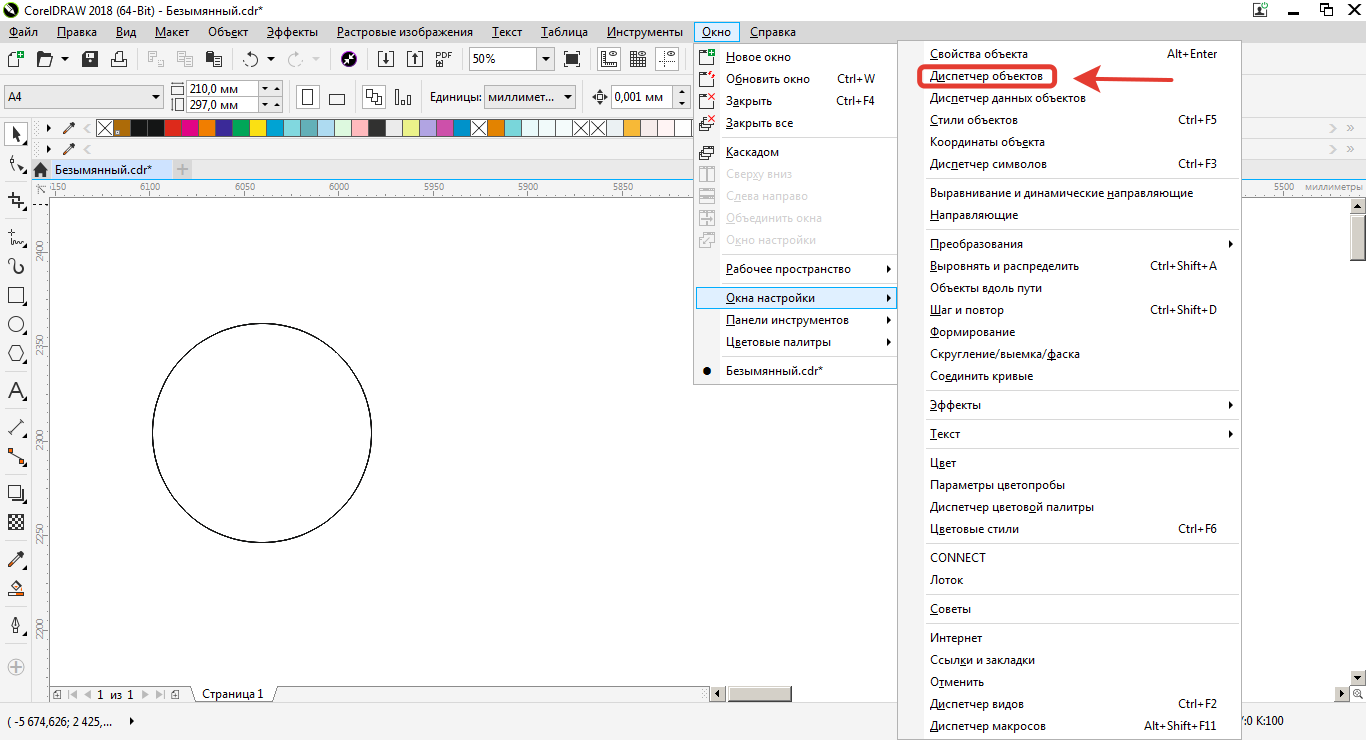Select the Text tool
Screen dimensions: 1366x740
pyautogui.click(x=16, y=391)
